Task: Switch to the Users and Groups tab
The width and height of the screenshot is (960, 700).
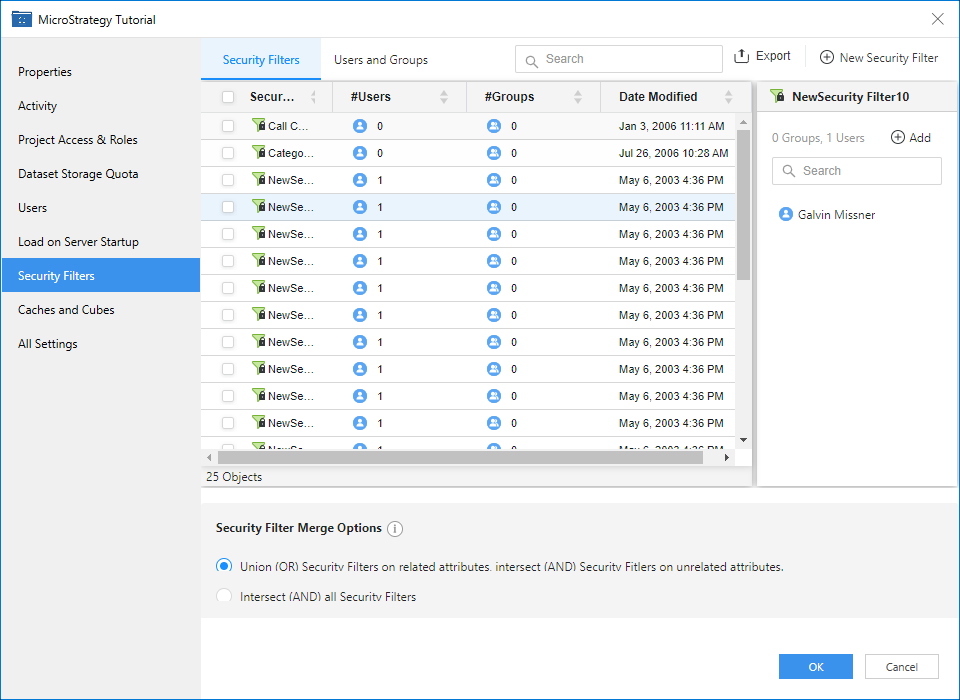Action: pos(381,60)
